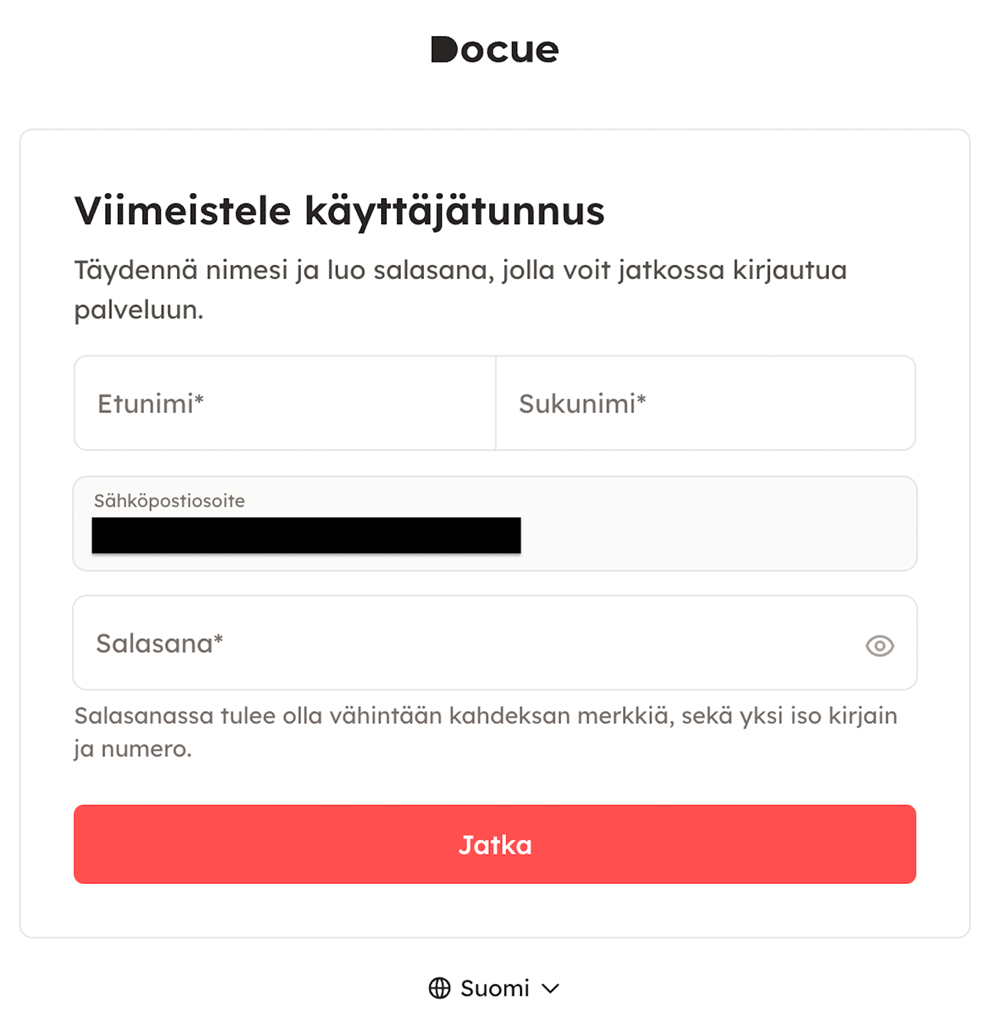The height and width of the screenshot is (1032, 1004).
Task: Click the "ocue" letters of the logo
Action: [x=510, y=51]
